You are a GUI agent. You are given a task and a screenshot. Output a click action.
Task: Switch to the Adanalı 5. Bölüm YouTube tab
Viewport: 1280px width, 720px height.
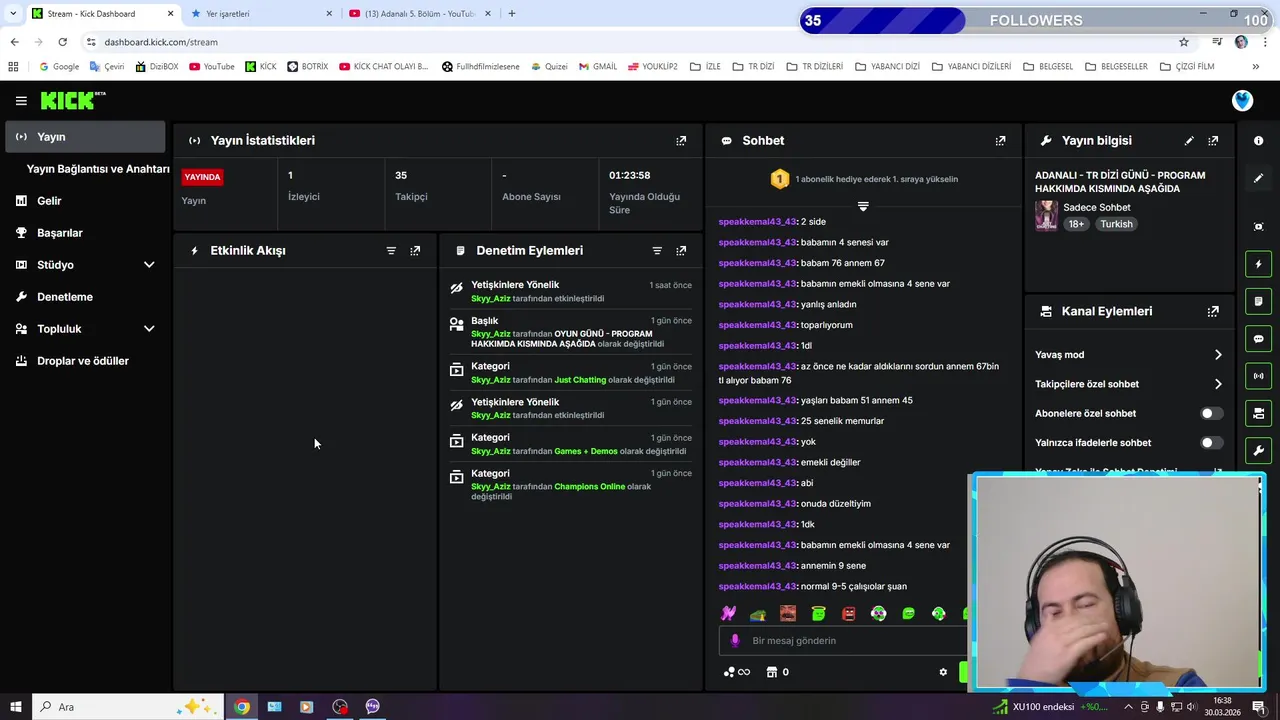coord(420,14)
